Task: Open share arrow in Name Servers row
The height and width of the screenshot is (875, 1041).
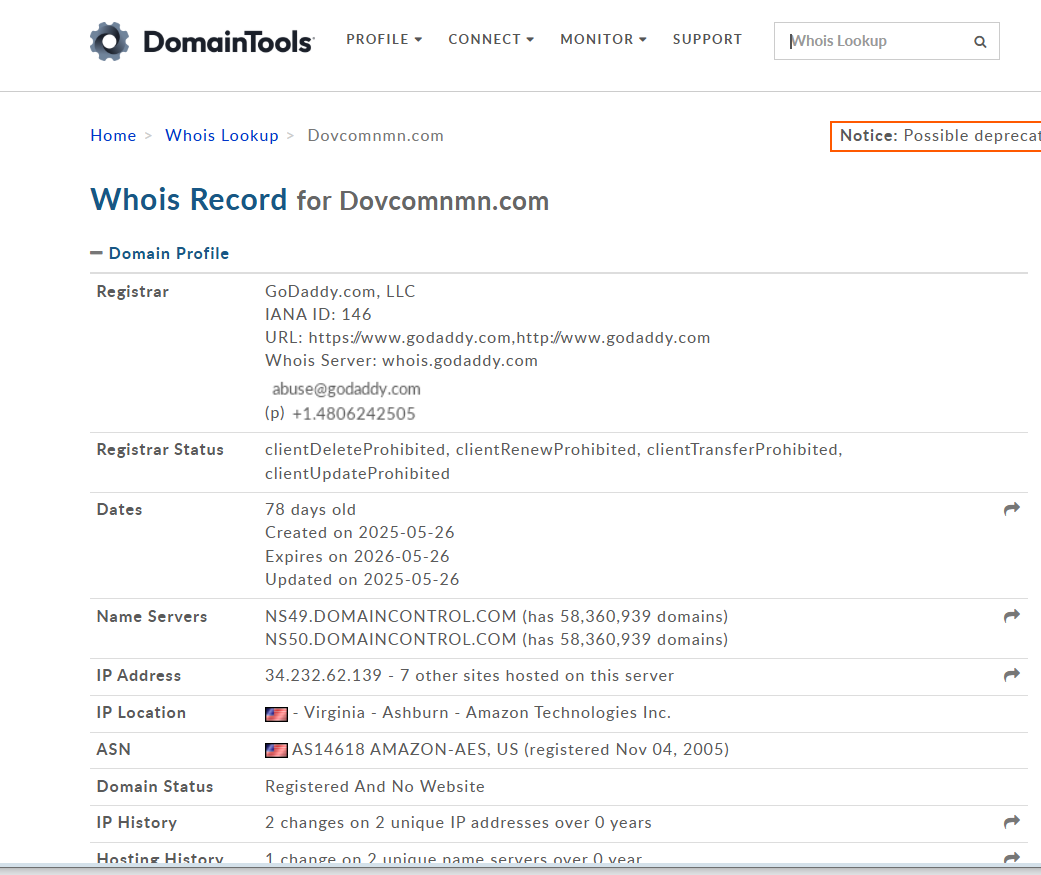Action: tap(1011, 616)
